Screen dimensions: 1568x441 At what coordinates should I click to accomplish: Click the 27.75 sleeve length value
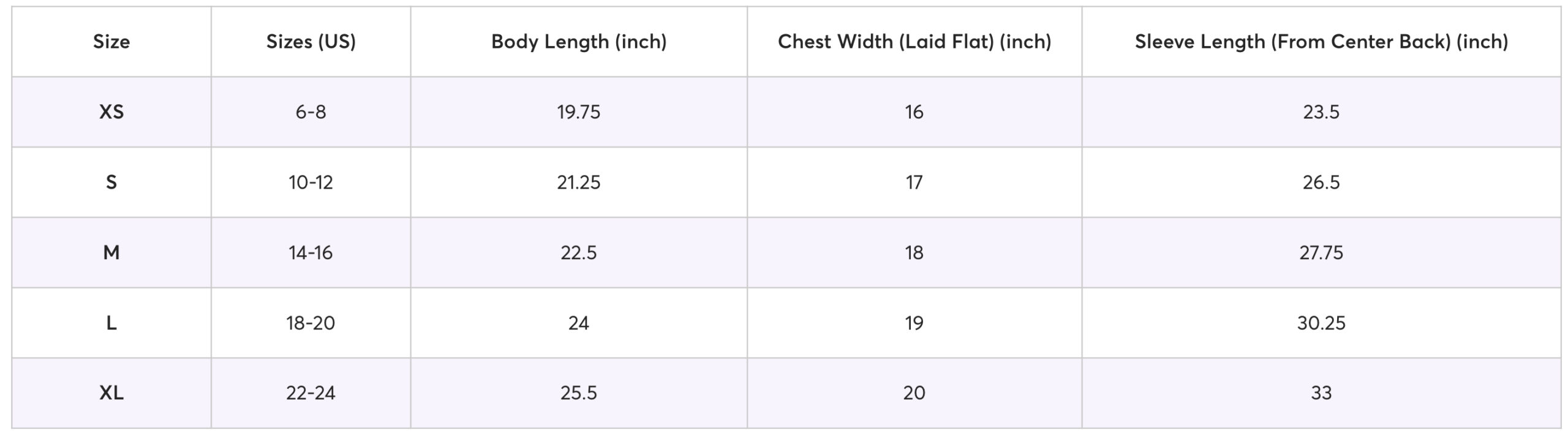point(1321,252)
